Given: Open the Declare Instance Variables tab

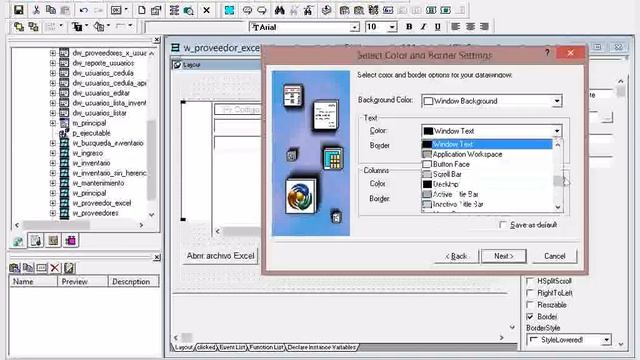Looking at the screenshot, I should (x=322, y=347).
